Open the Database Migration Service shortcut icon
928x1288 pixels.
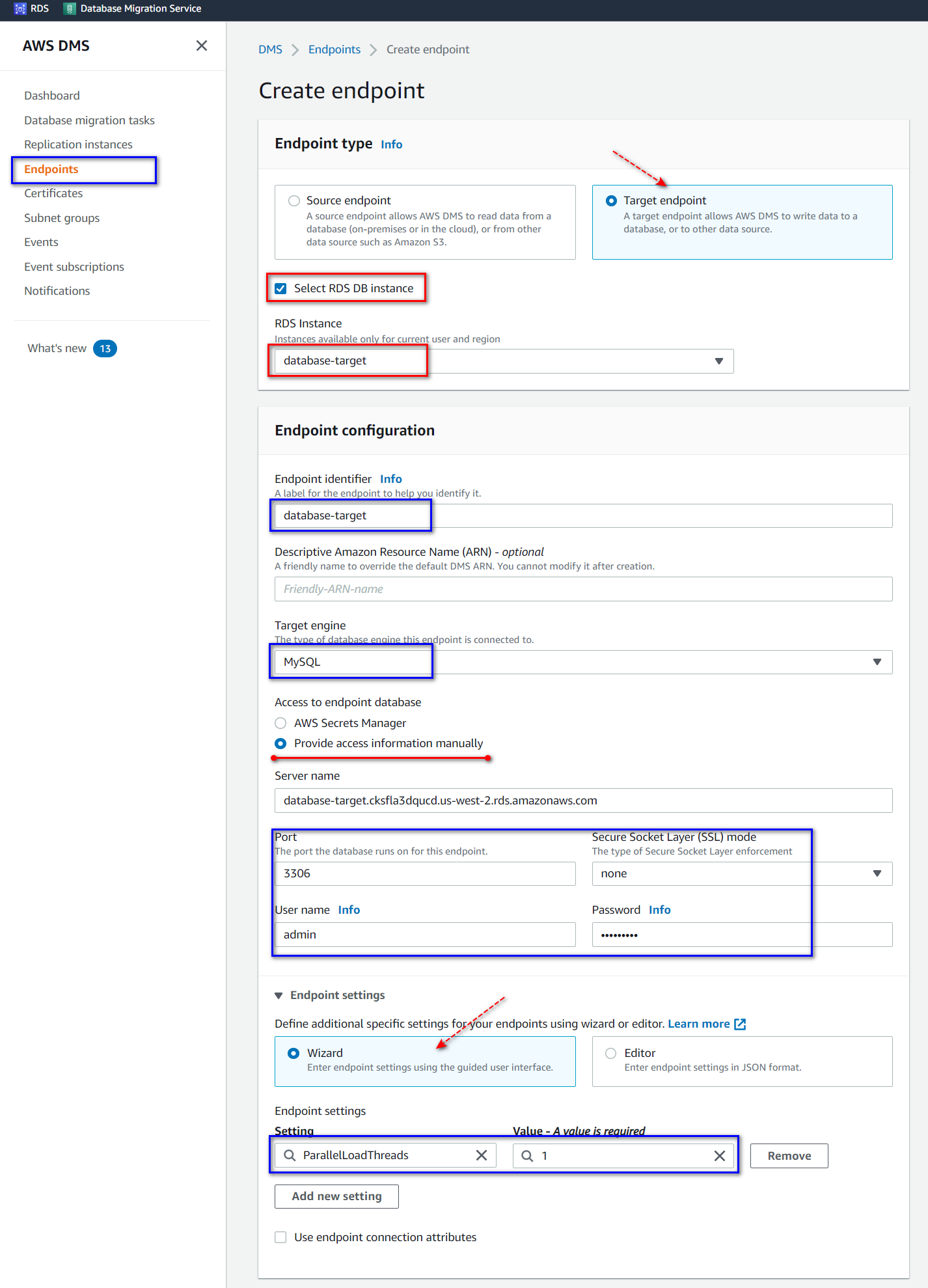click(x=70, y=8)
